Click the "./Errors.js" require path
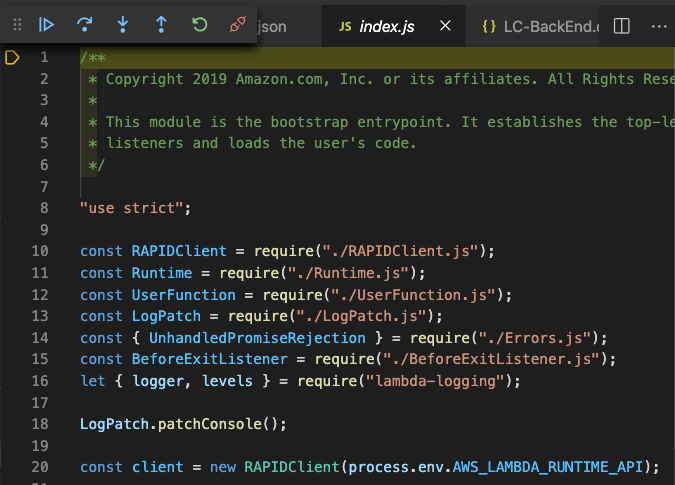The width and height of the screenshot is (675, 485). [x=535, y=338]
